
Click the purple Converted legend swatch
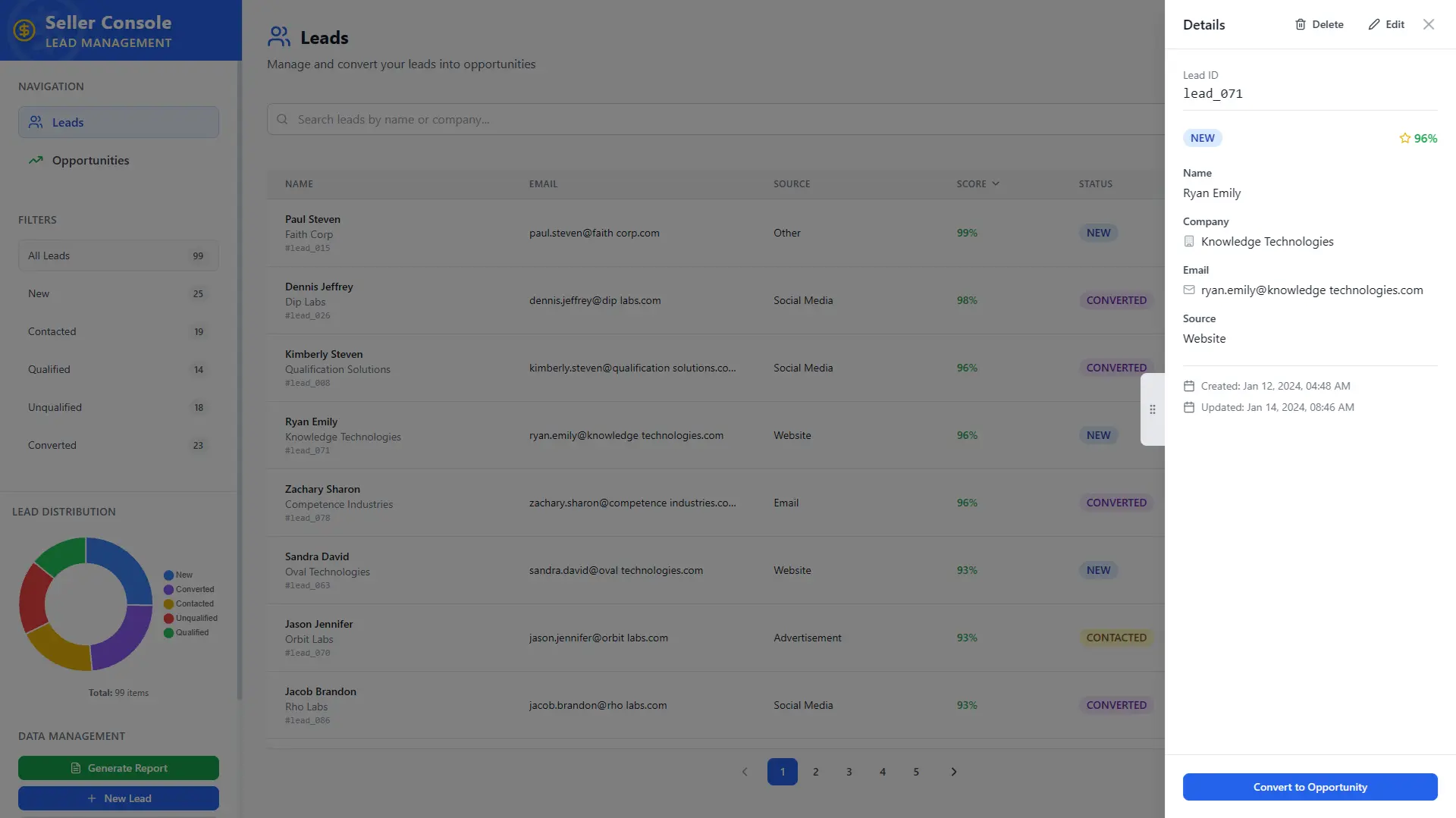click(x=168, y=590)
